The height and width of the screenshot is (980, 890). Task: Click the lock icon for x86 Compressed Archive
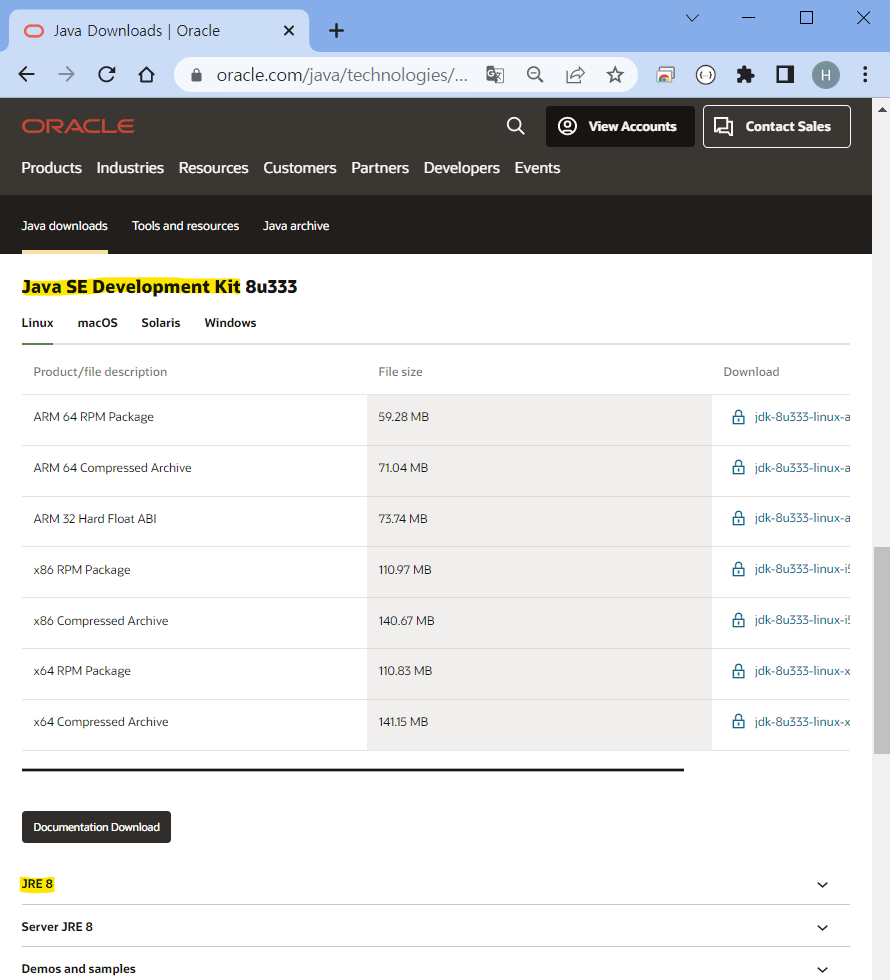tap(738, 621)
